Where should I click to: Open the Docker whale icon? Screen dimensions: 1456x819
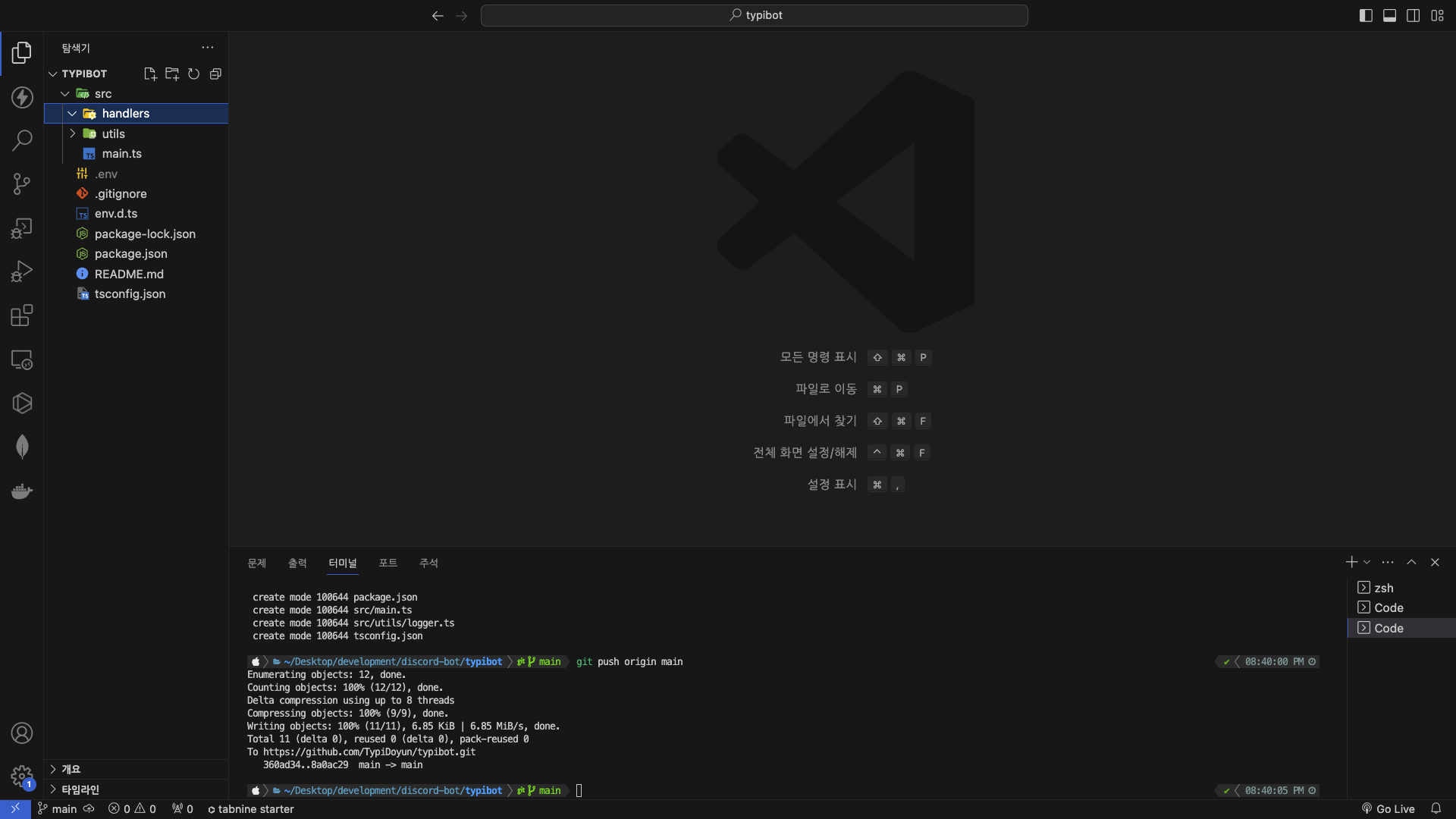(22, 491)
